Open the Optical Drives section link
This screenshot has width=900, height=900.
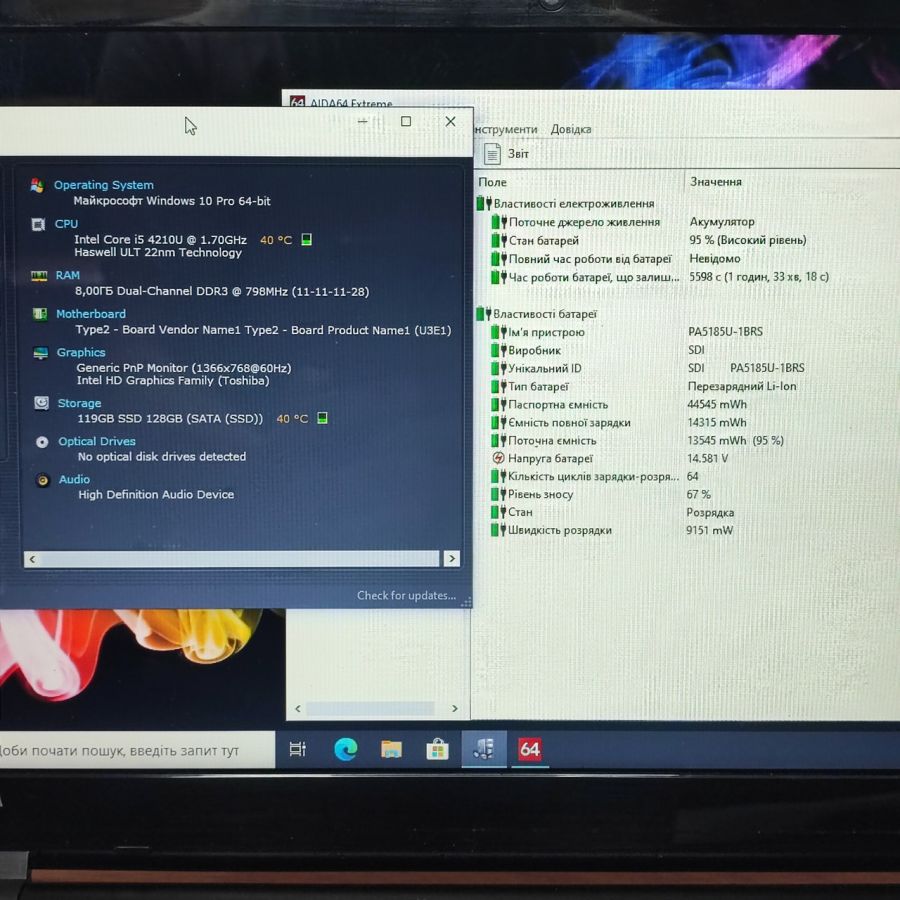97,441
